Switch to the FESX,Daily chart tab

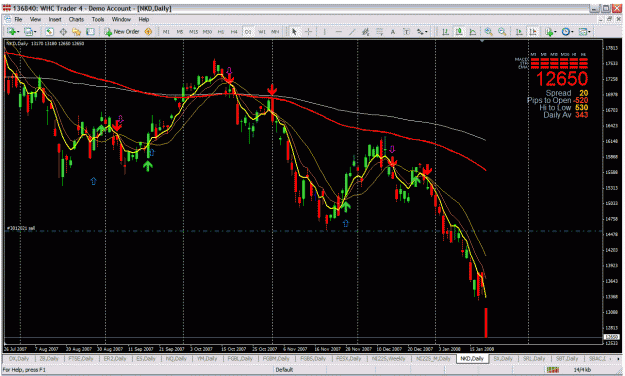(x=349, y=359)
